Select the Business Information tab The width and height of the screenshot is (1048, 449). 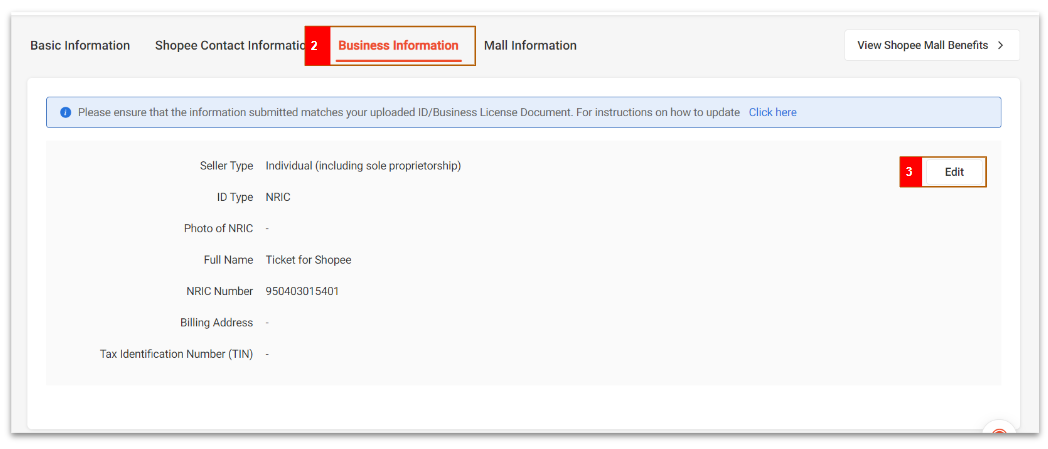point(398,46)
